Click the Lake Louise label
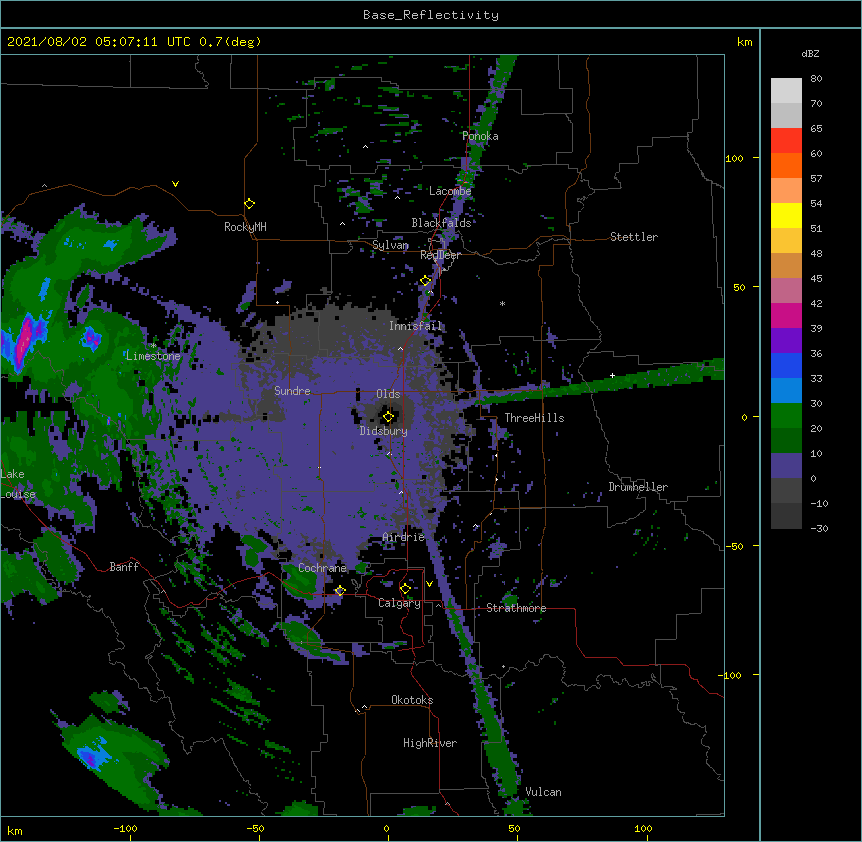Viewport: 862px width, 842px height. 16,484
